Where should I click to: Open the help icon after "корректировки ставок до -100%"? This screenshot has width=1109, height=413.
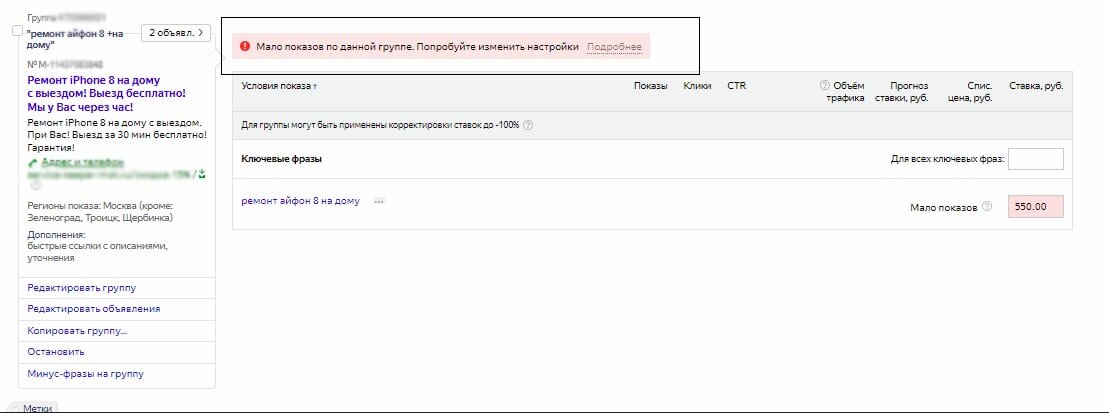coord(528,125)
